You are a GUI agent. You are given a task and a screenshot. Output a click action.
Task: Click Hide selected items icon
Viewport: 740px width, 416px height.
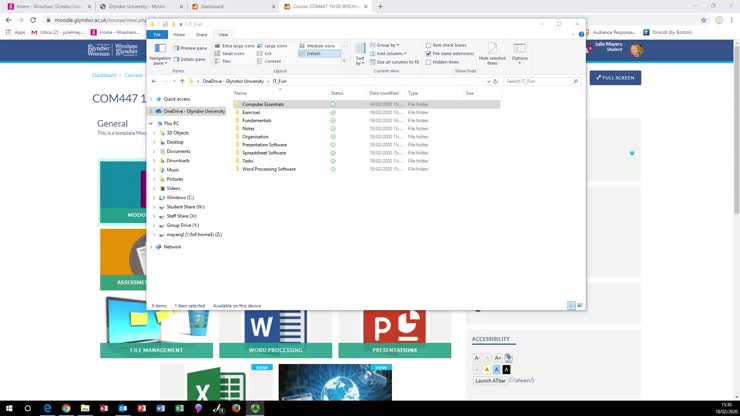click(492, 53)
